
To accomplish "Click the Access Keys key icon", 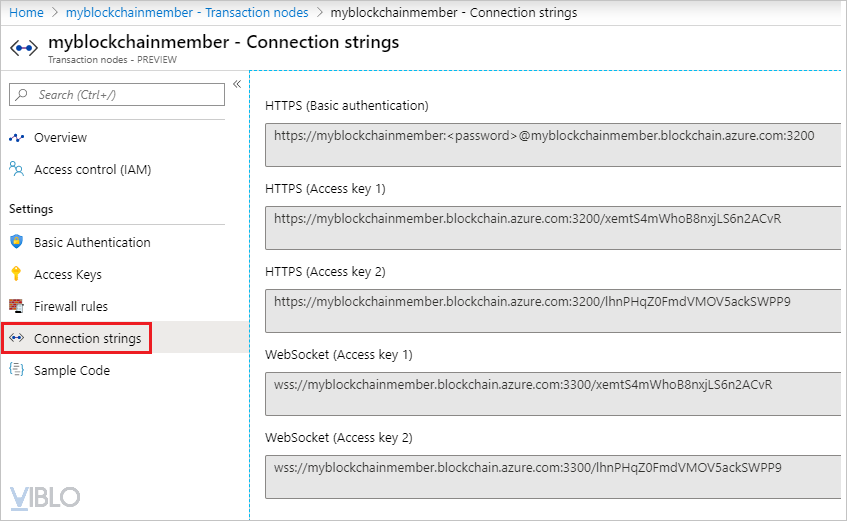I will pyautogui.click(x=16, y=274).
